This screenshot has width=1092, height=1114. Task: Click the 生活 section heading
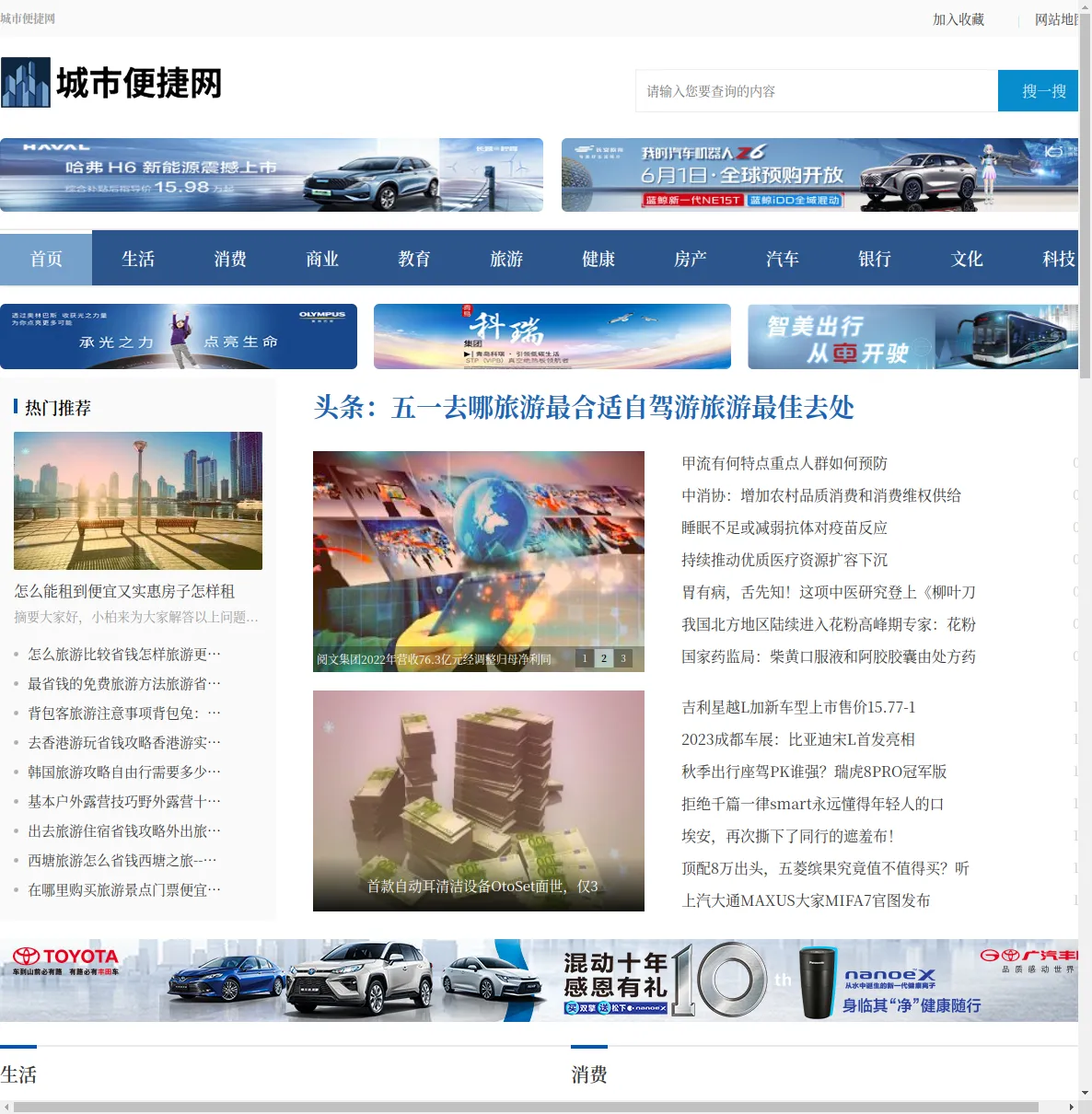(18, 1074)
